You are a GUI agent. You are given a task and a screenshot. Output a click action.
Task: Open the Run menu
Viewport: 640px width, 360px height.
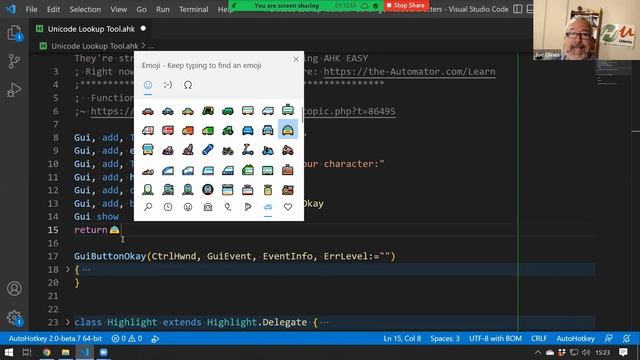[162, 9]
